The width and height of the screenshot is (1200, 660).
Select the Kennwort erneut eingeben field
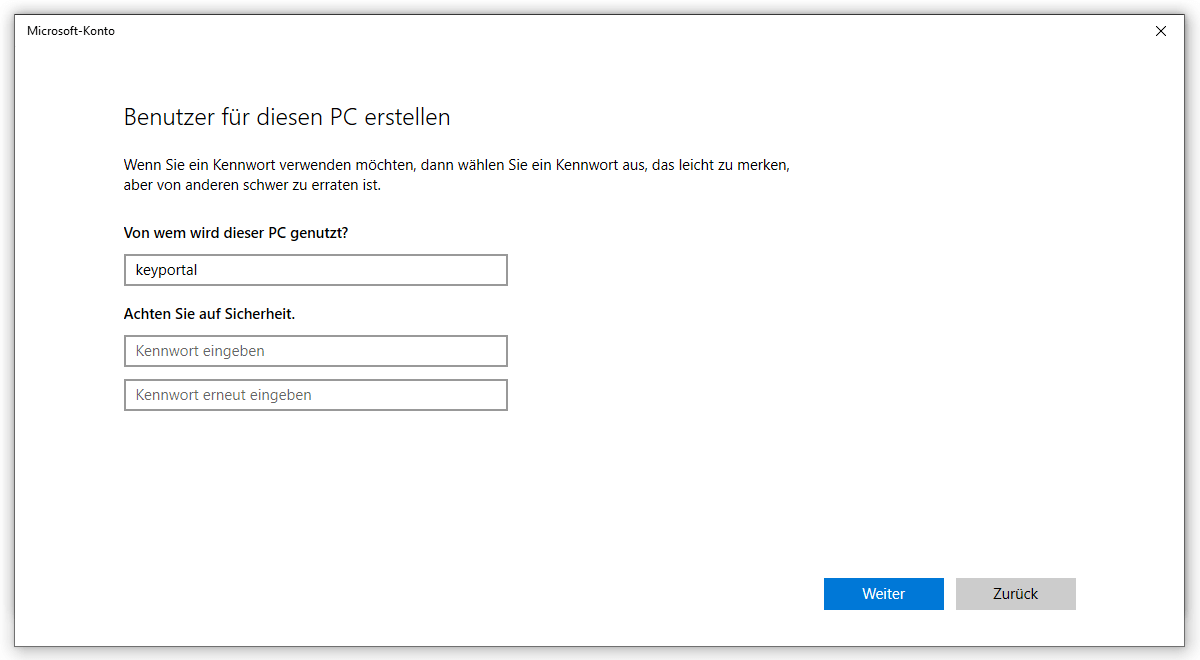(x=316, y=395)
